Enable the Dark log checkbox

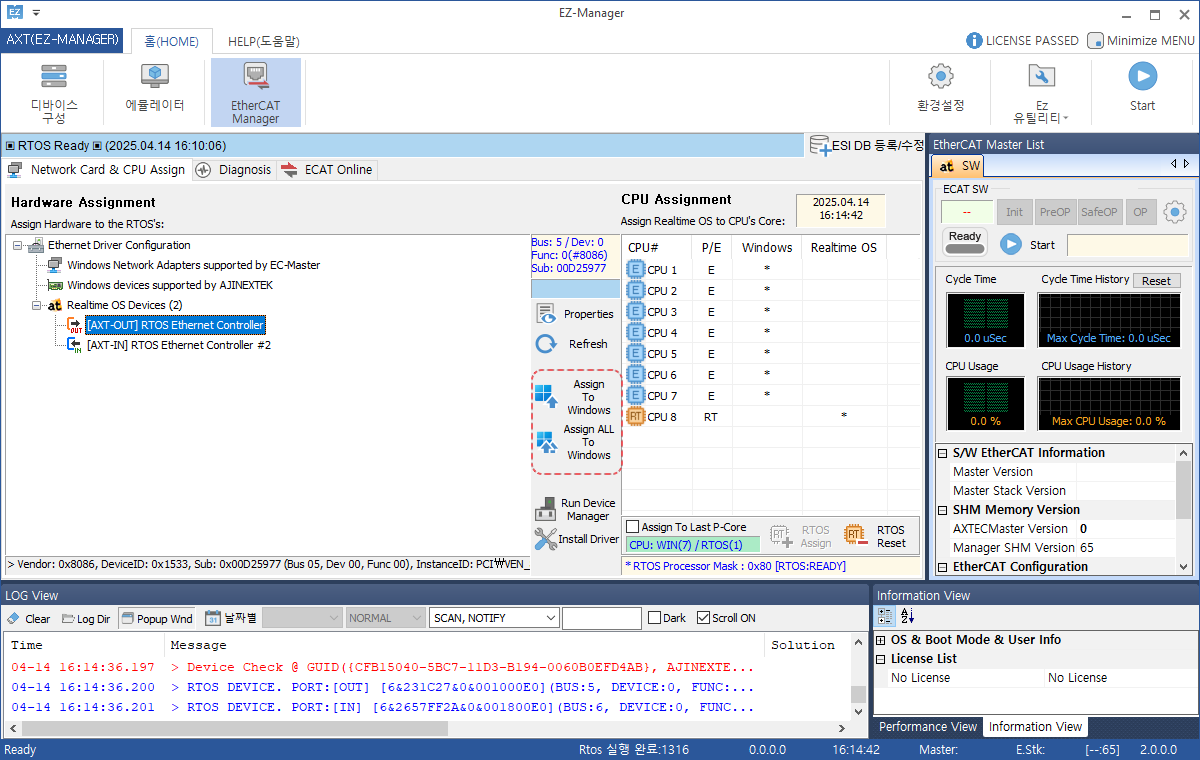tap(655, 618)
